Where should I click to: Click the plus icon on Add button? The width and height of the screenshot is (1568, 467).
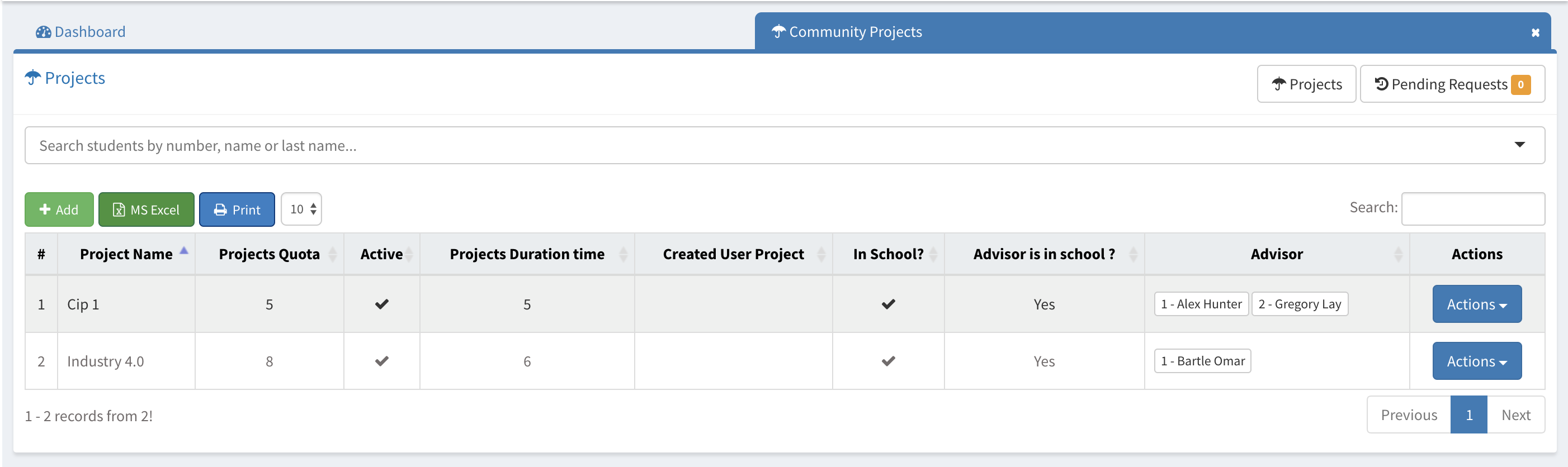tap(44, 209)
